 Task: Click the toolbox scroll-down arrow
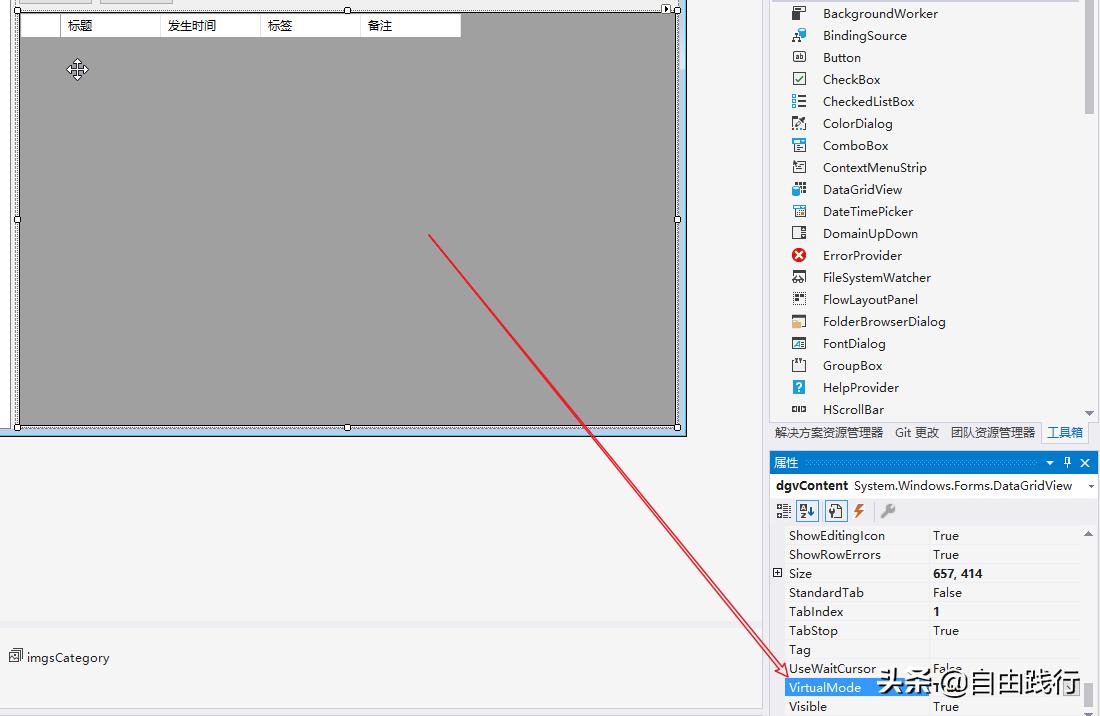tap(1089, 413)
